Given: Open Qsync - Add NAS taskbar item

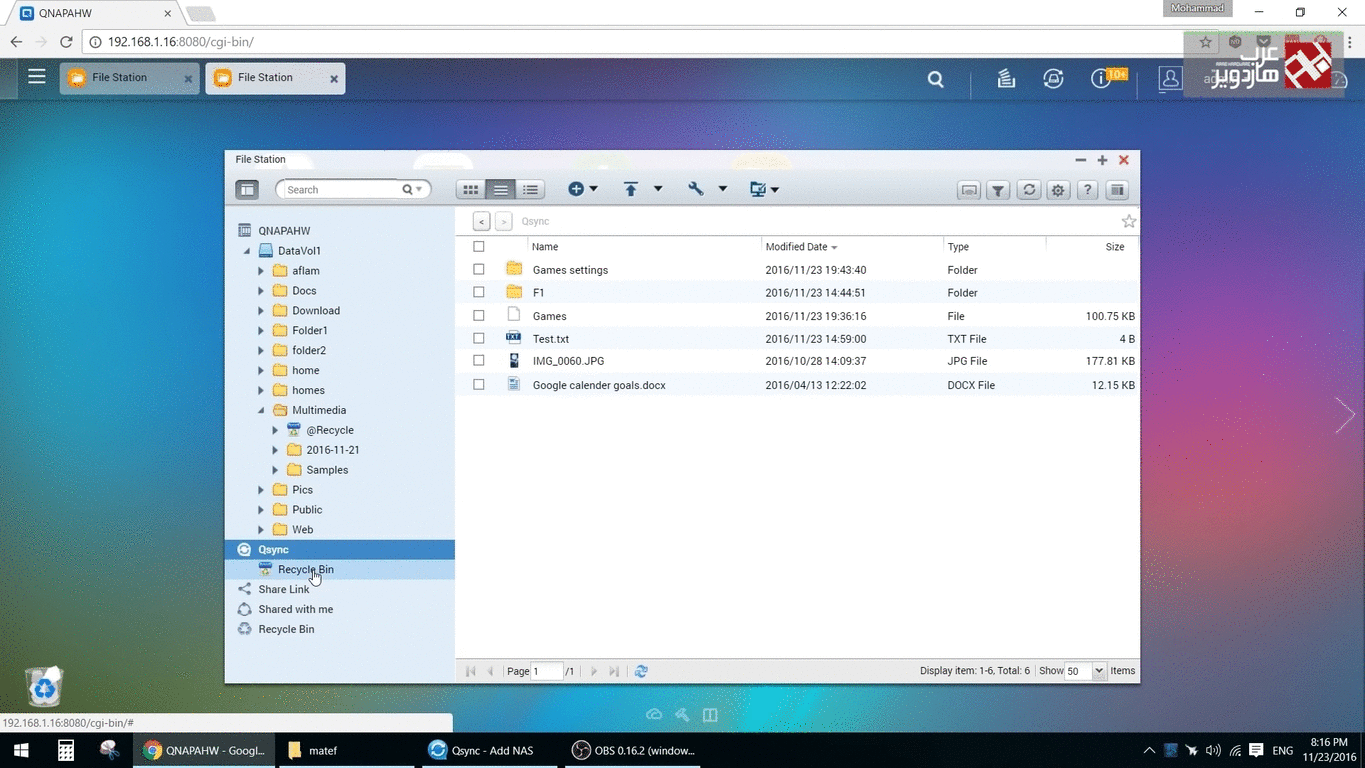Looking at the screenshot, I should coord(490,750).
